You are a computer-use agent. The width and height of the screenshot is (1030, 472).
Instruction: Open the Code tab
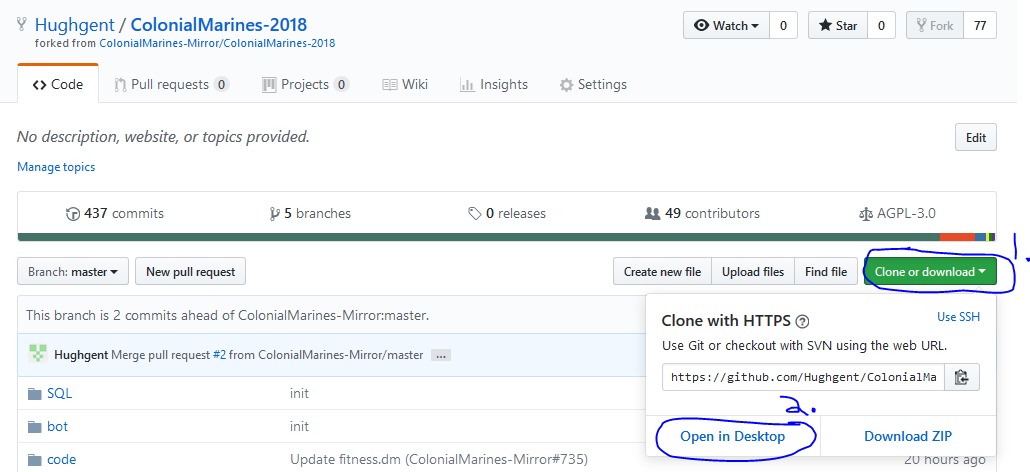point(58,84)
